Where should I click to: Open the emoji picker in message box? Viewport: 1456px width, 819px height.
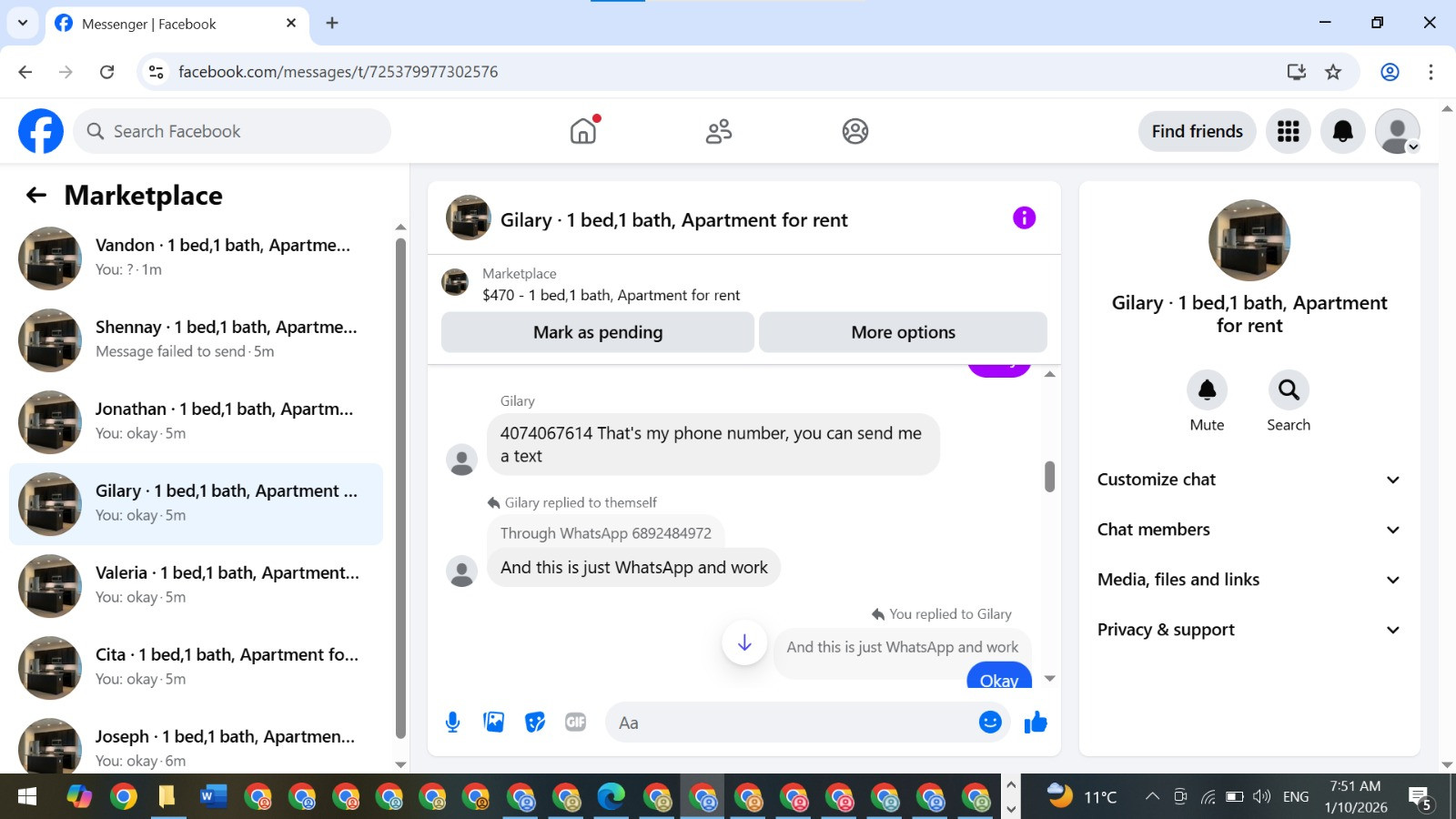(990, 722)
